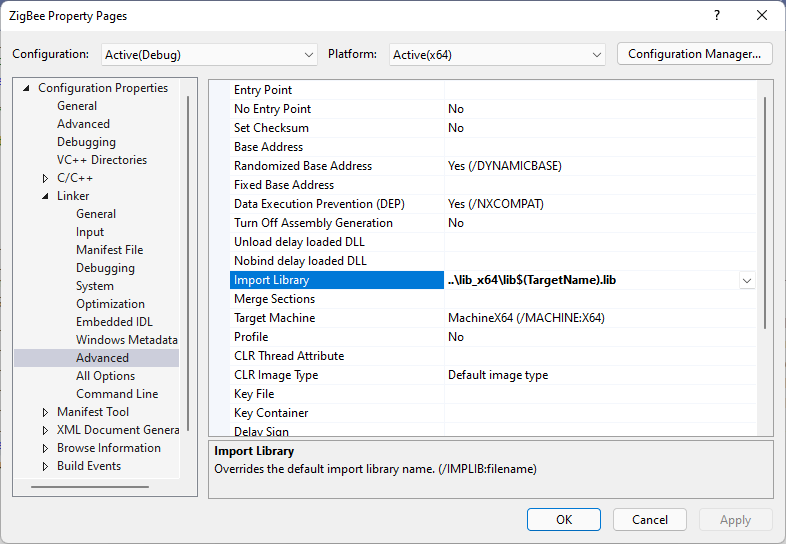This screenshot has width=786, height=544.
Task: Open the help question mark button
Action: [717, 16]
